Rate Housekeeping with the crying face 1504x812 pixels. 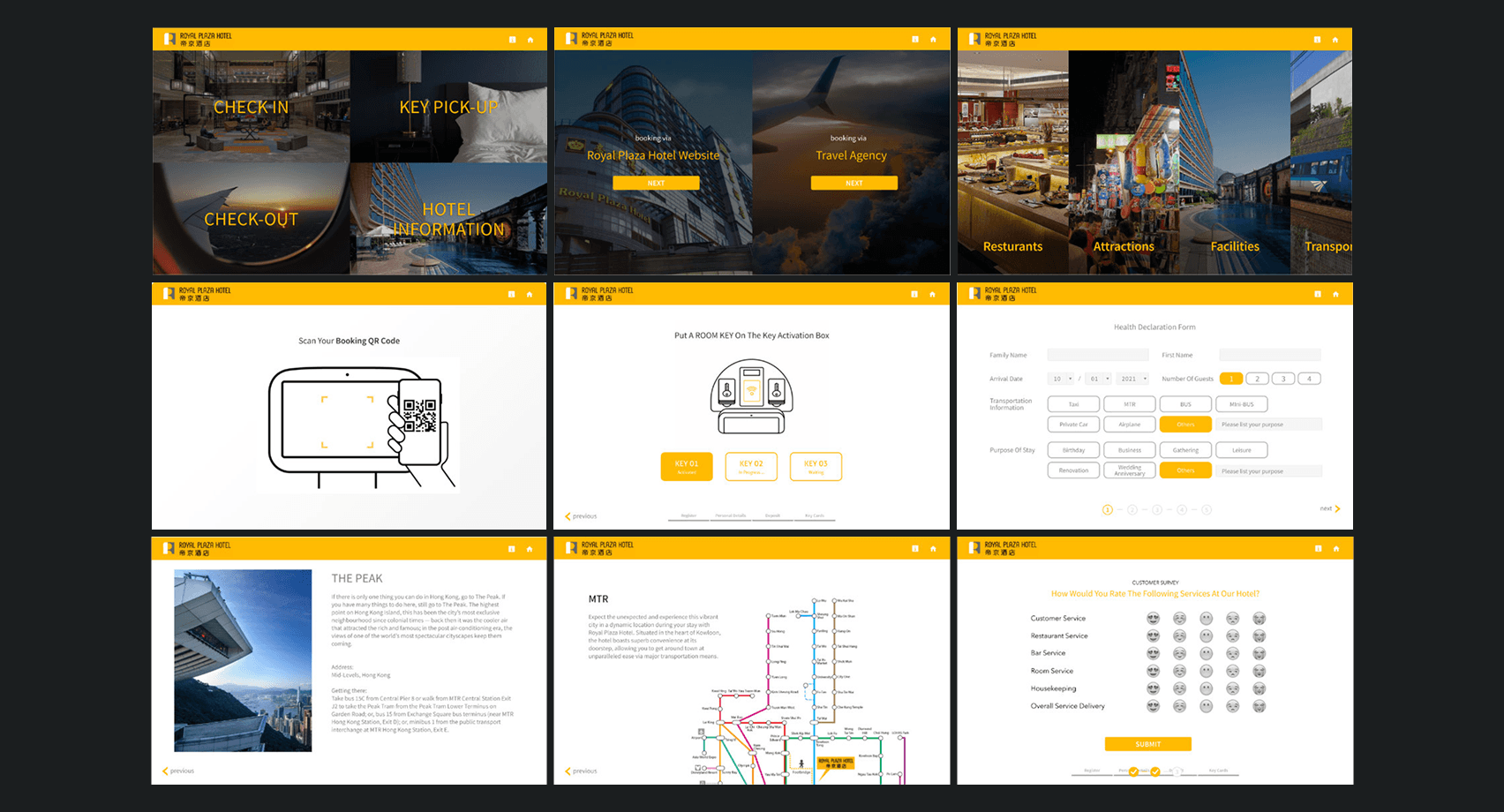click(x=1260, y=688)
